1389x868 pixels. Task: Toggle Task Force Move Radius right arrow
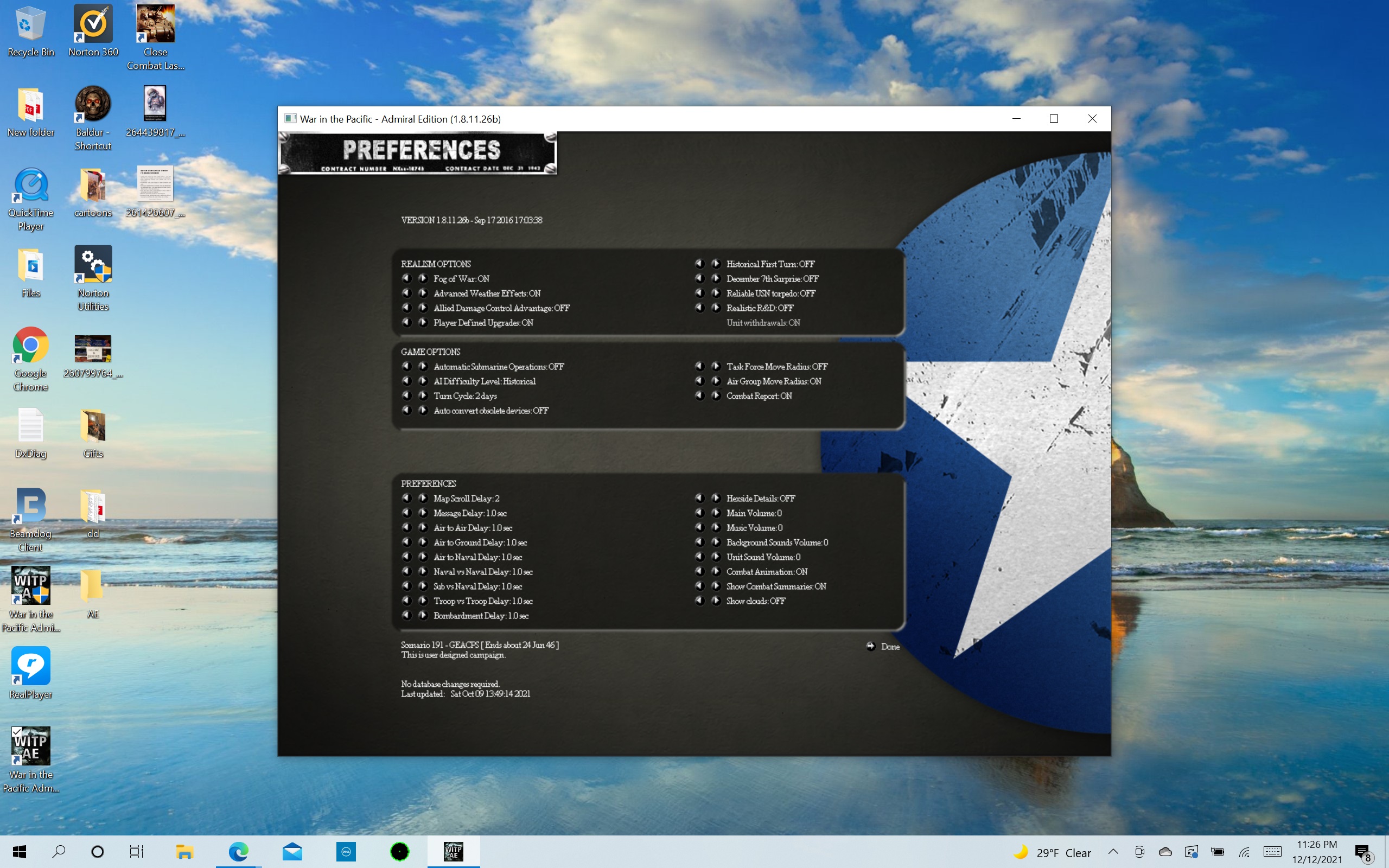(716, 366)
